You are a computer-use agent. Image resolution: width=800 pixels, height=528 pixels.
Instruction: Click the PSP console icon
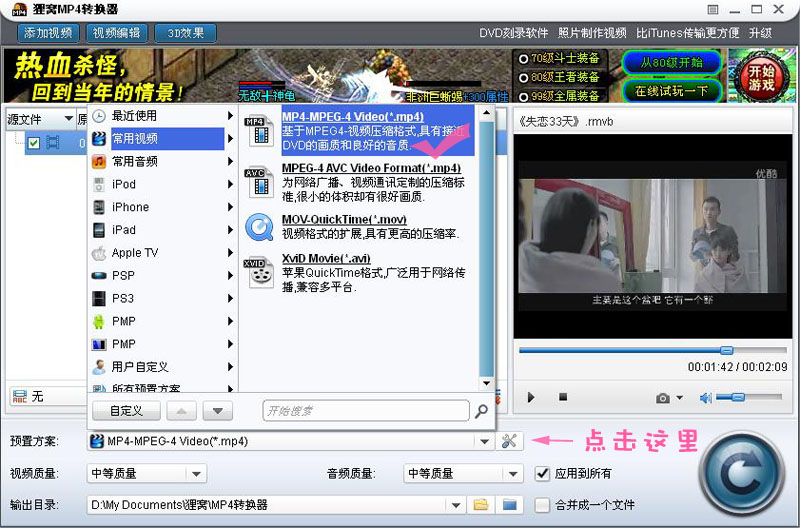[99, 276]
